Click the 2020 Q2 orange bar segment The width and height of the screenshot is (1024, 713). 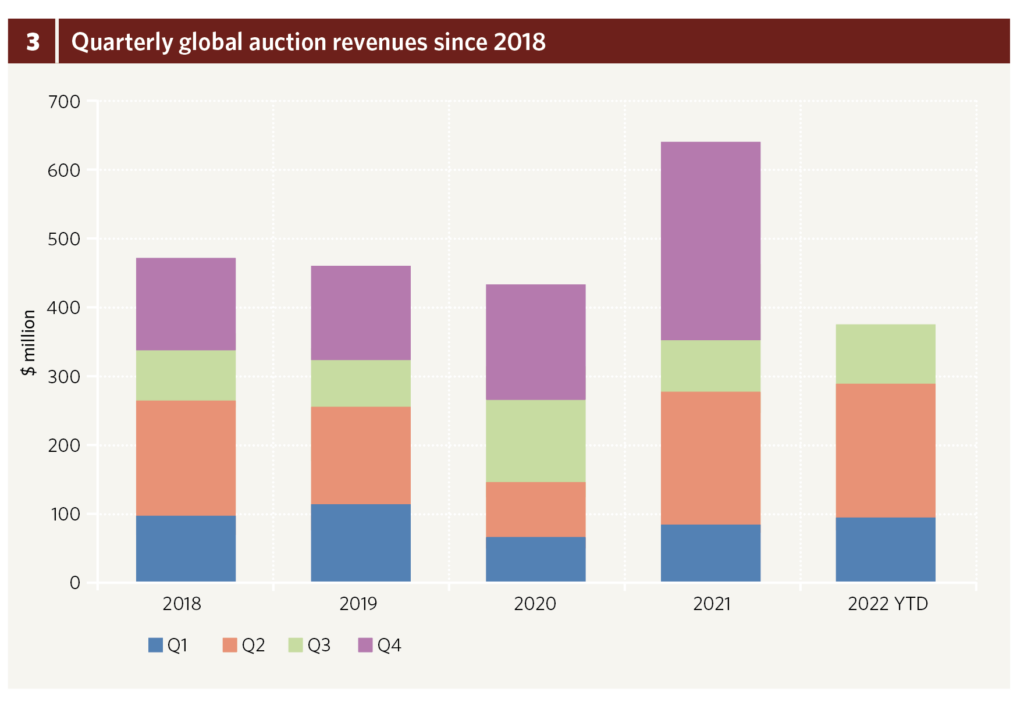tap(535, 509)
